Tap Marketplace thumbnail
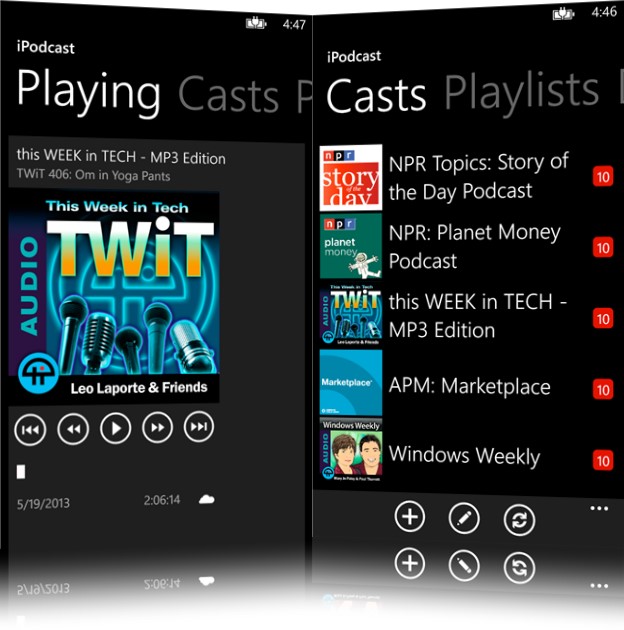Screen dimensions: 624x630 point(351,383)
